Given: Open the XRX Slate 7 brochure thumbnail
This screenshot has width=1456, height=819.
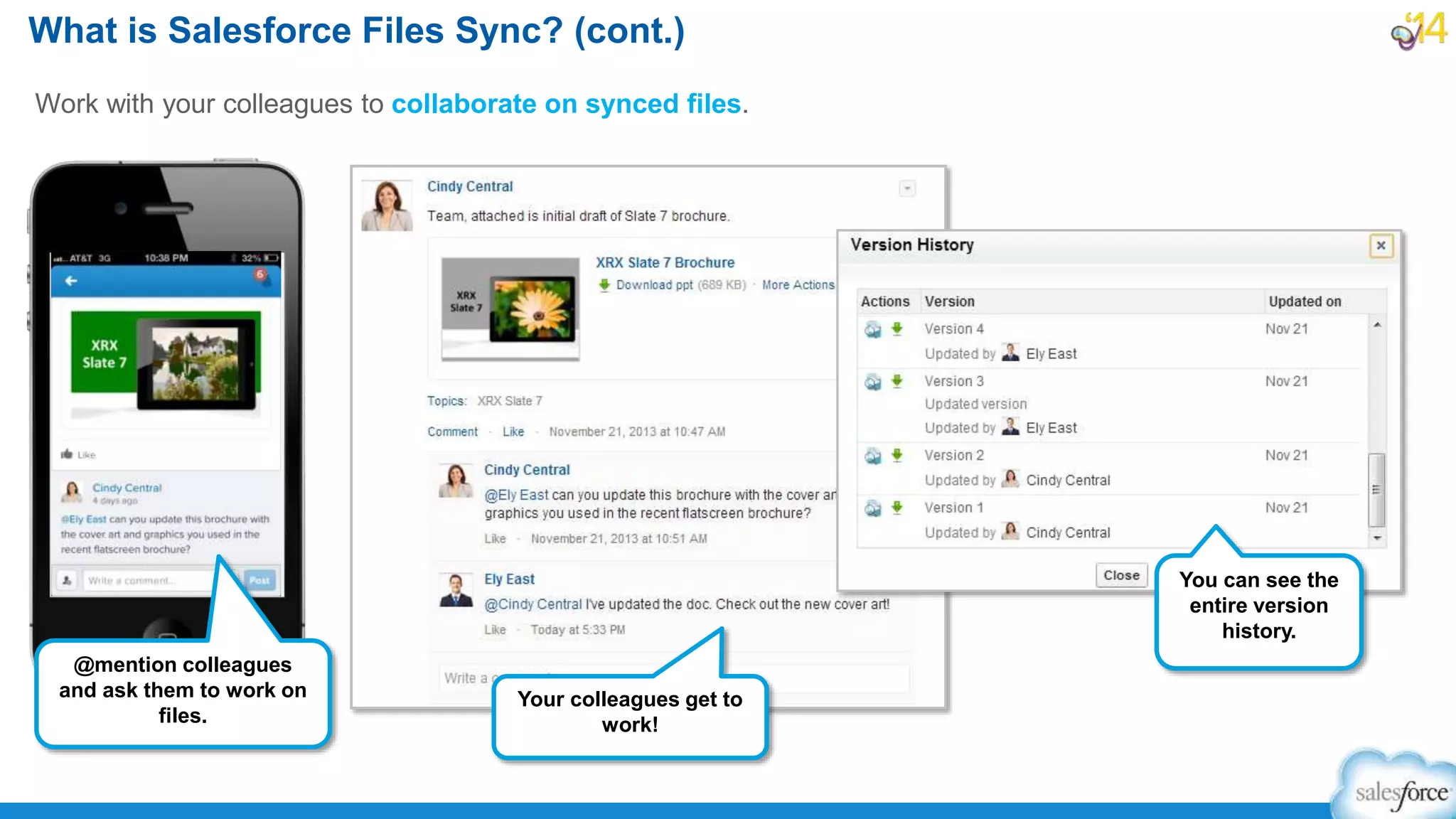Looking at the screenshot, I should (x=510, y=309).
